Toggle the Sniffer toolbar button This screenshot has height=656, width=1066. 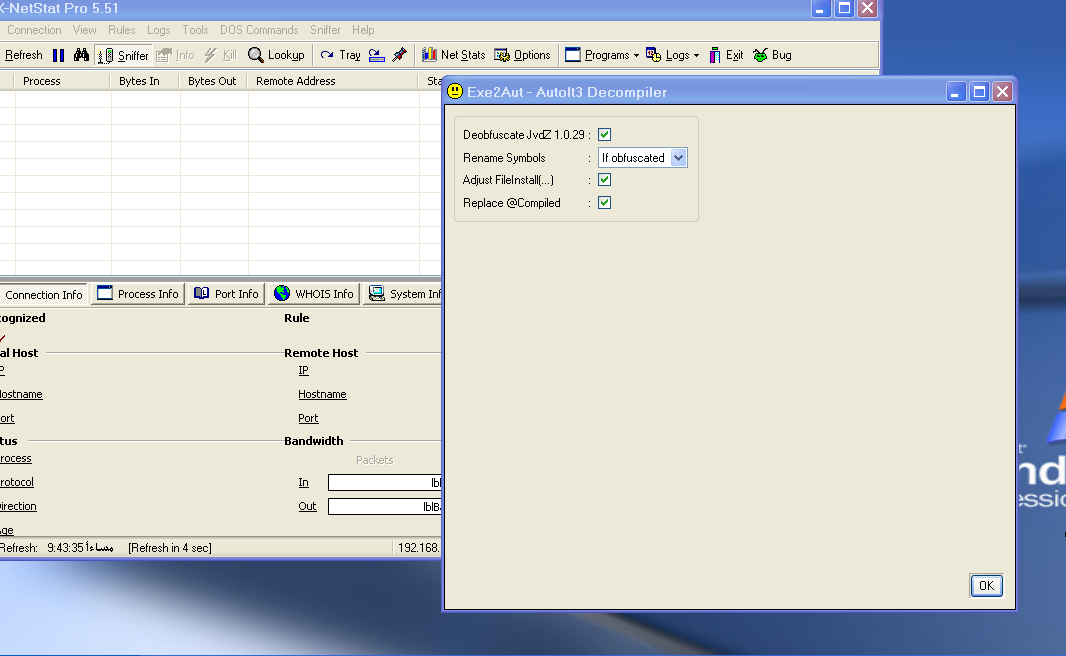pyautogui.click(x=124, y=55)
